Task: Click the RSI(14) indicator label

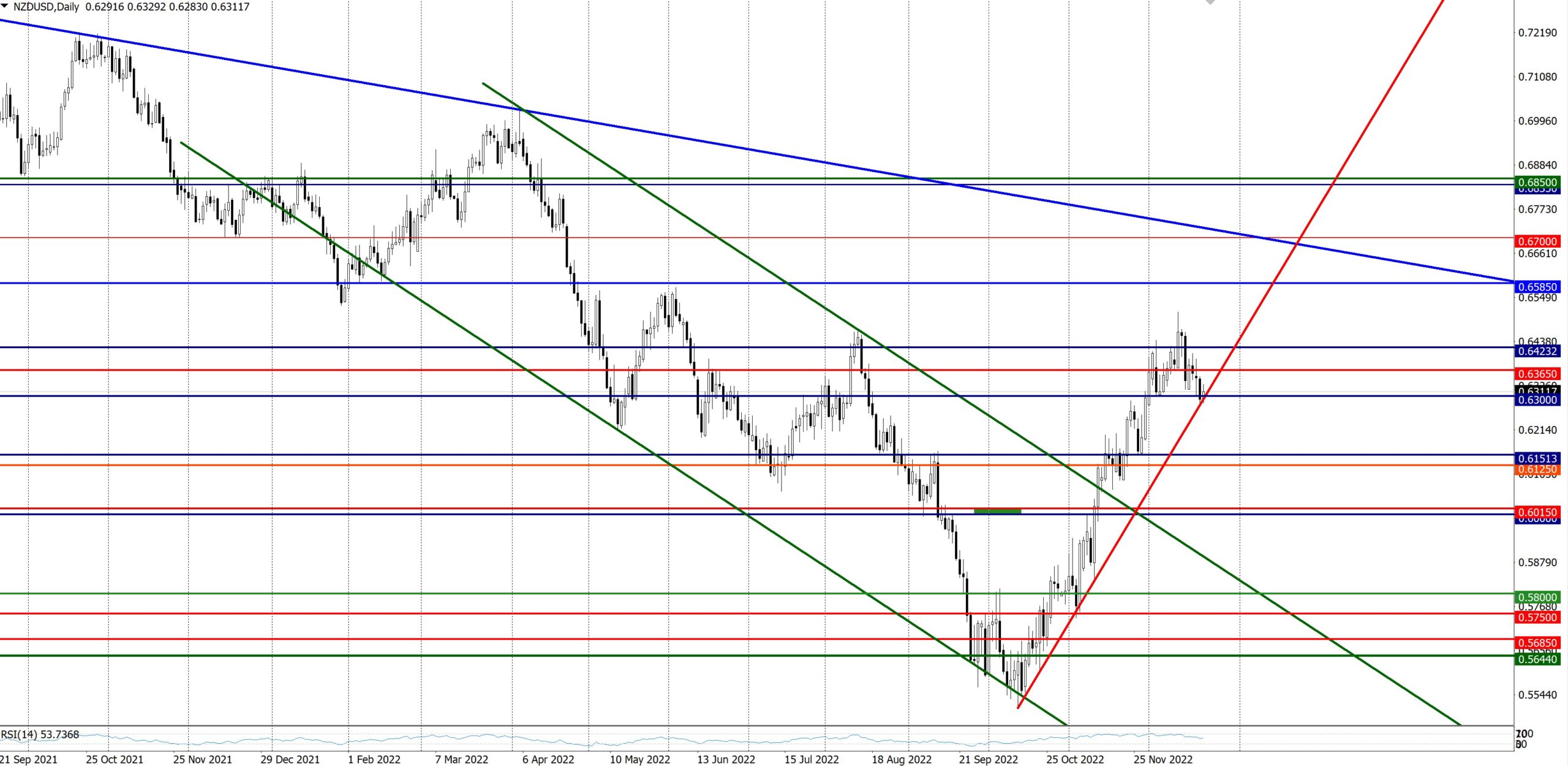Action: click(40, 734)
